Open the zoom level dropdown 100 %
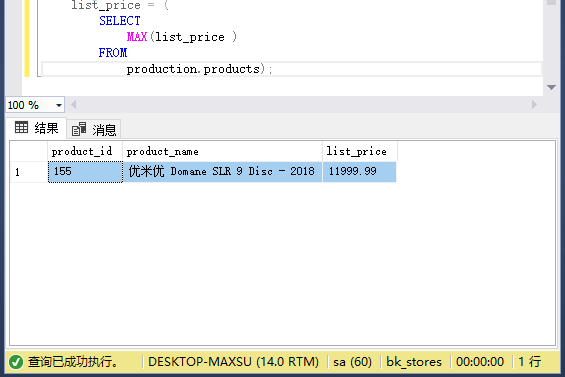 (35, 105)
